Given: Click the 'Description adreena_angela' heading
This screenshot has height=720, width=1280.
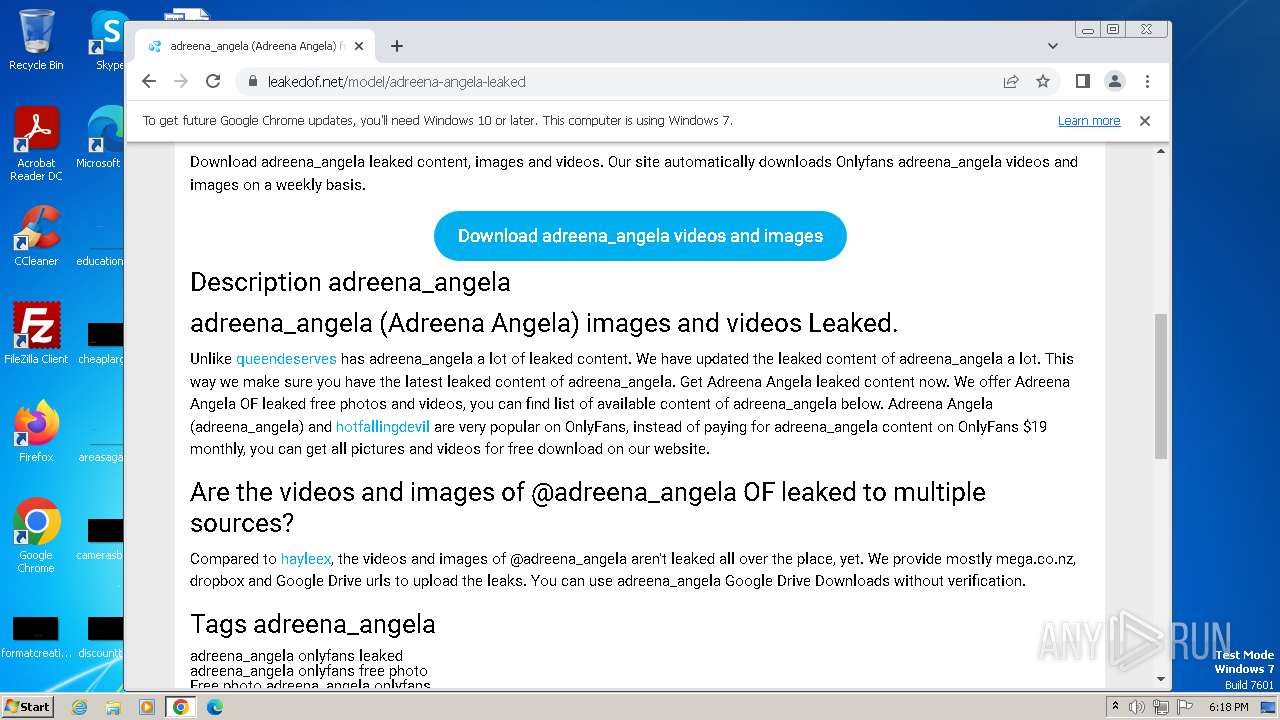Looking at the screenshot, I should [x=350, y=282].
